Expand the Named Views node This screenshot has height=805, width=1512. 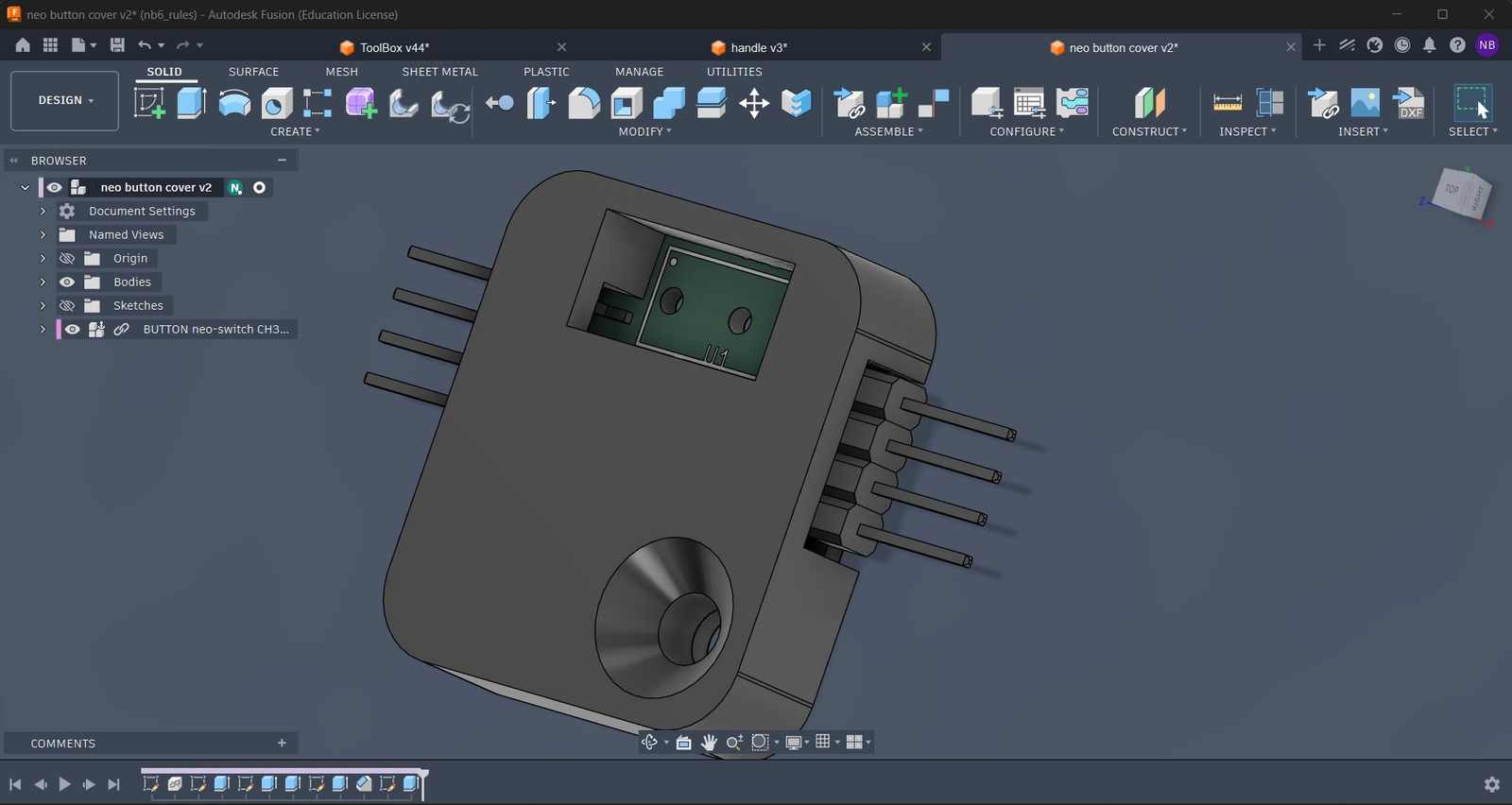(x=43, y=235)
